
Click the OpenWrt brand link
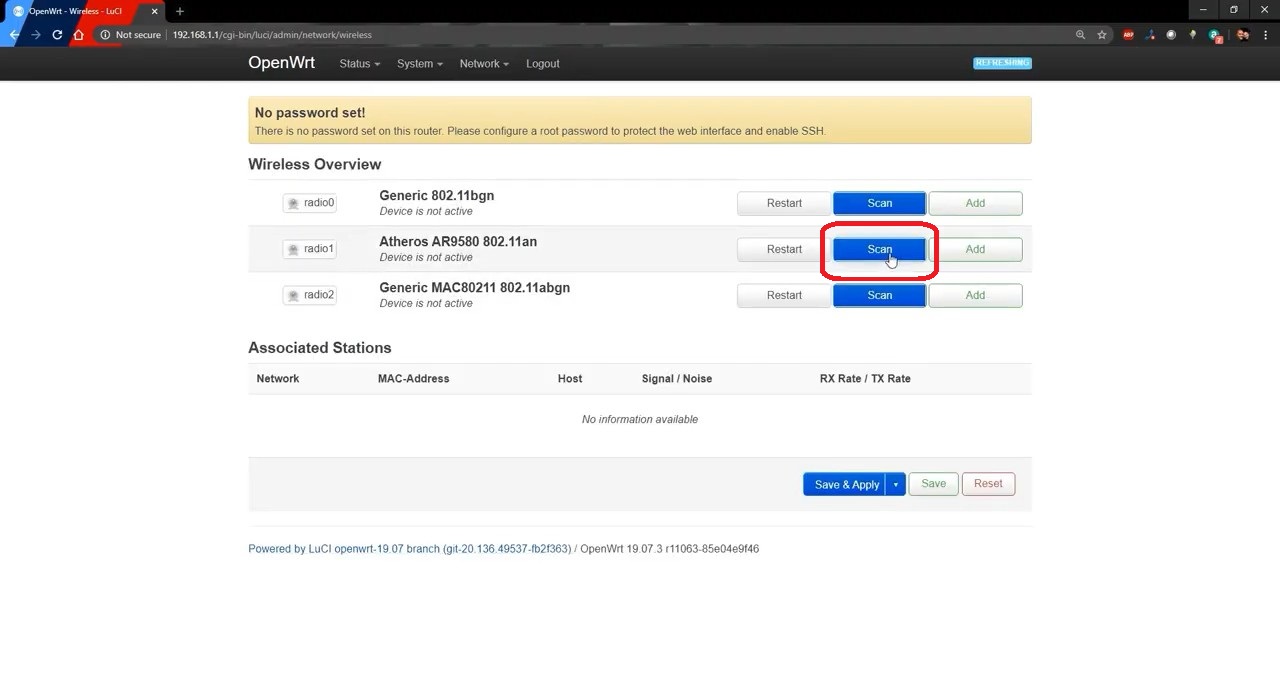click(x=281, y=63)
